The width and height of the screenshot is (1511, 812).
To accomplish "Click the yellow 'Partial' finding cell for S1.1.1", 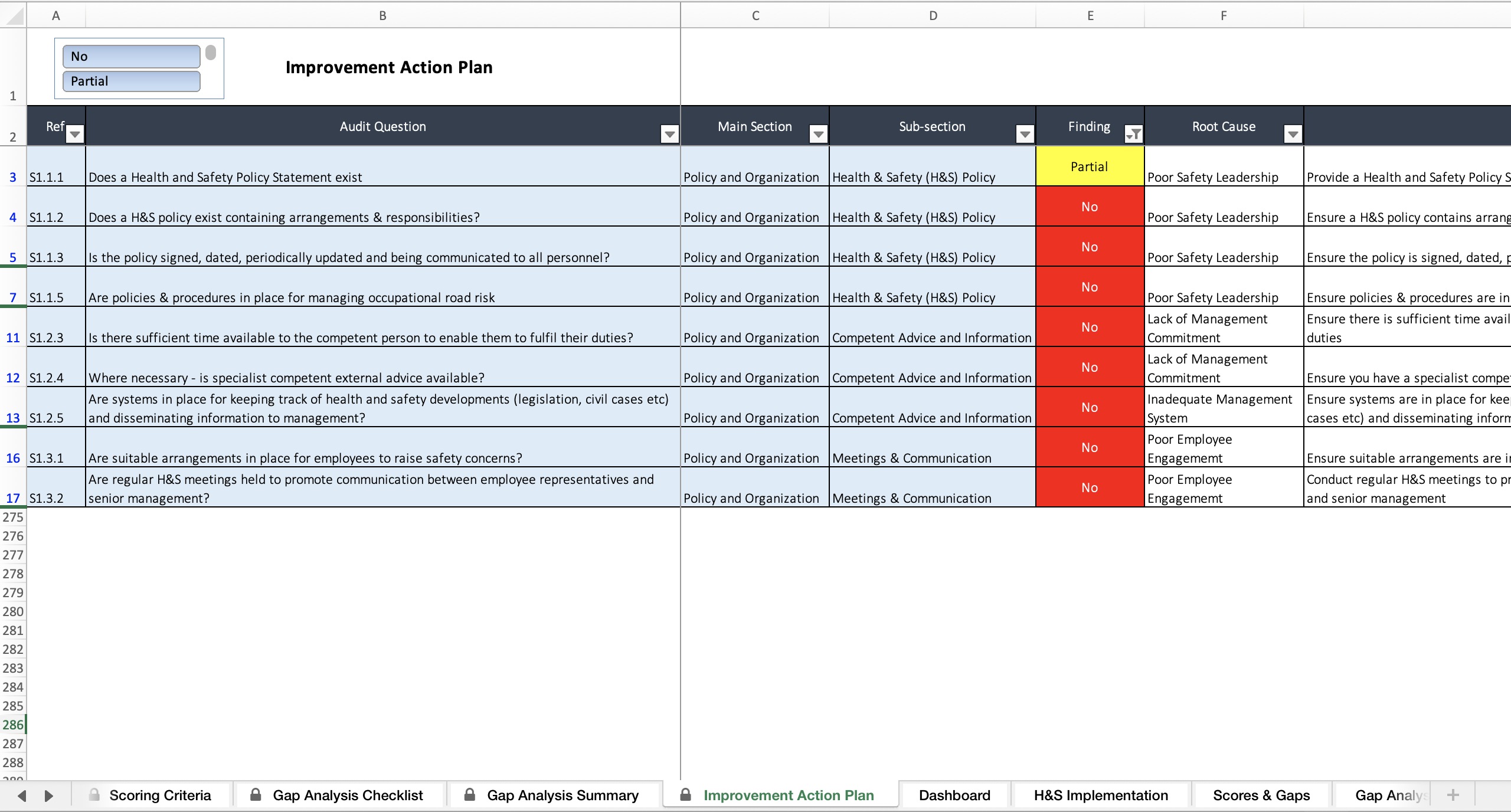I will pos(1090,166).
